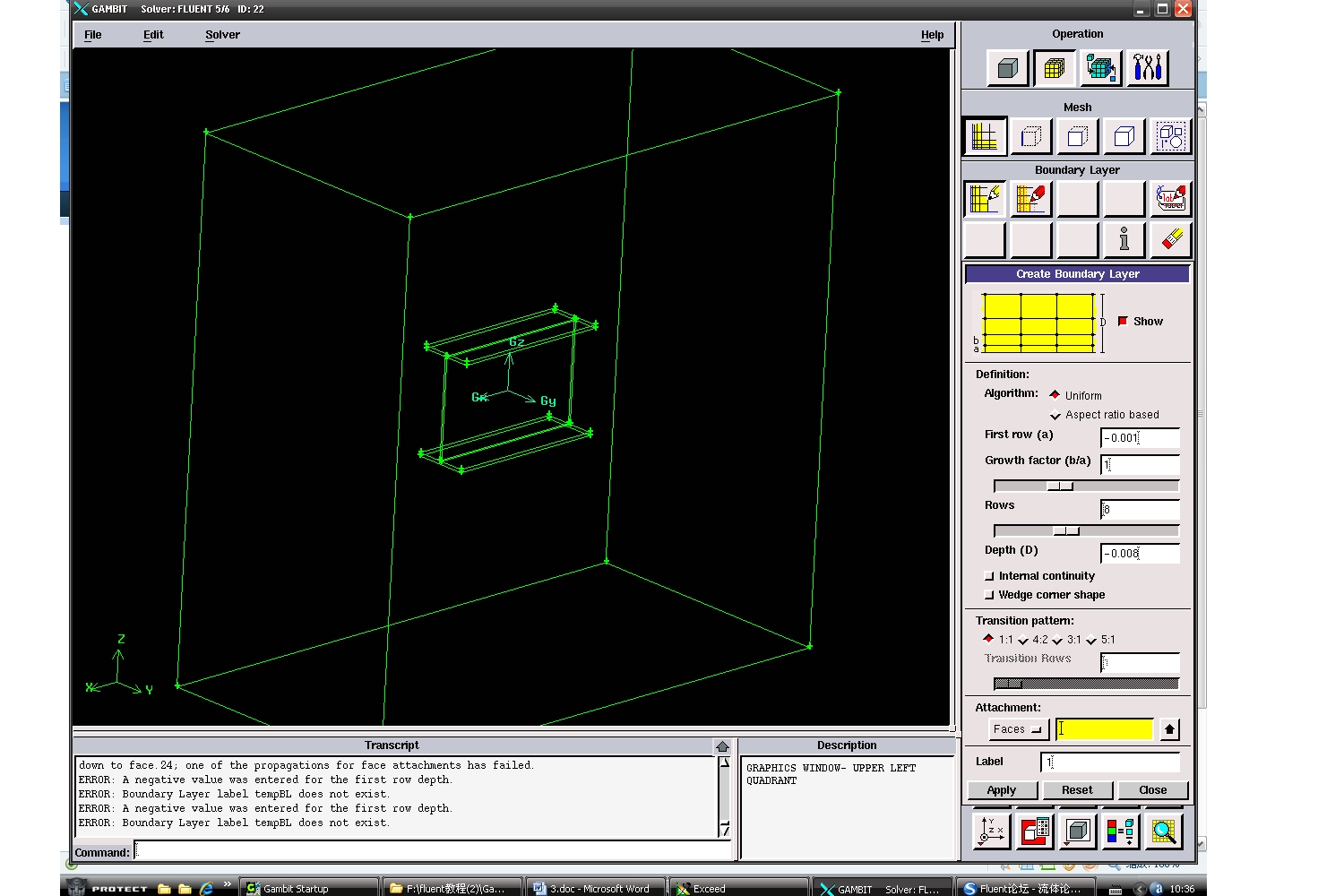Enable the Internal continuity checkbox
Screen dimensions: 1344x896
point(989,576)
